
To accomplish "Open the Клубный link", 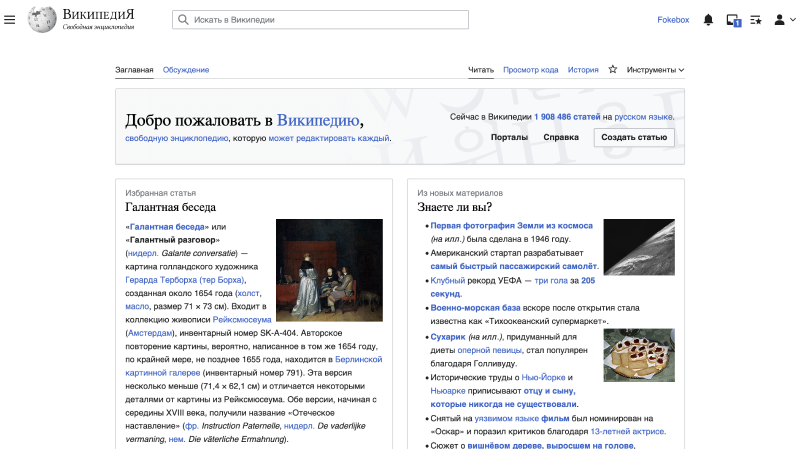I will click(447, 281).
